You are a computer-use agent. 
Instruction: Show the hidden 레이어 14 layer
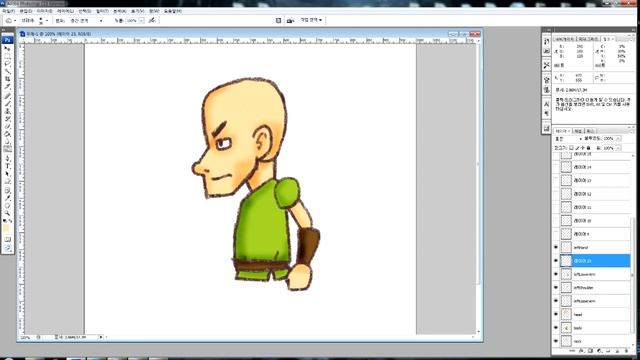click(556, 167)
